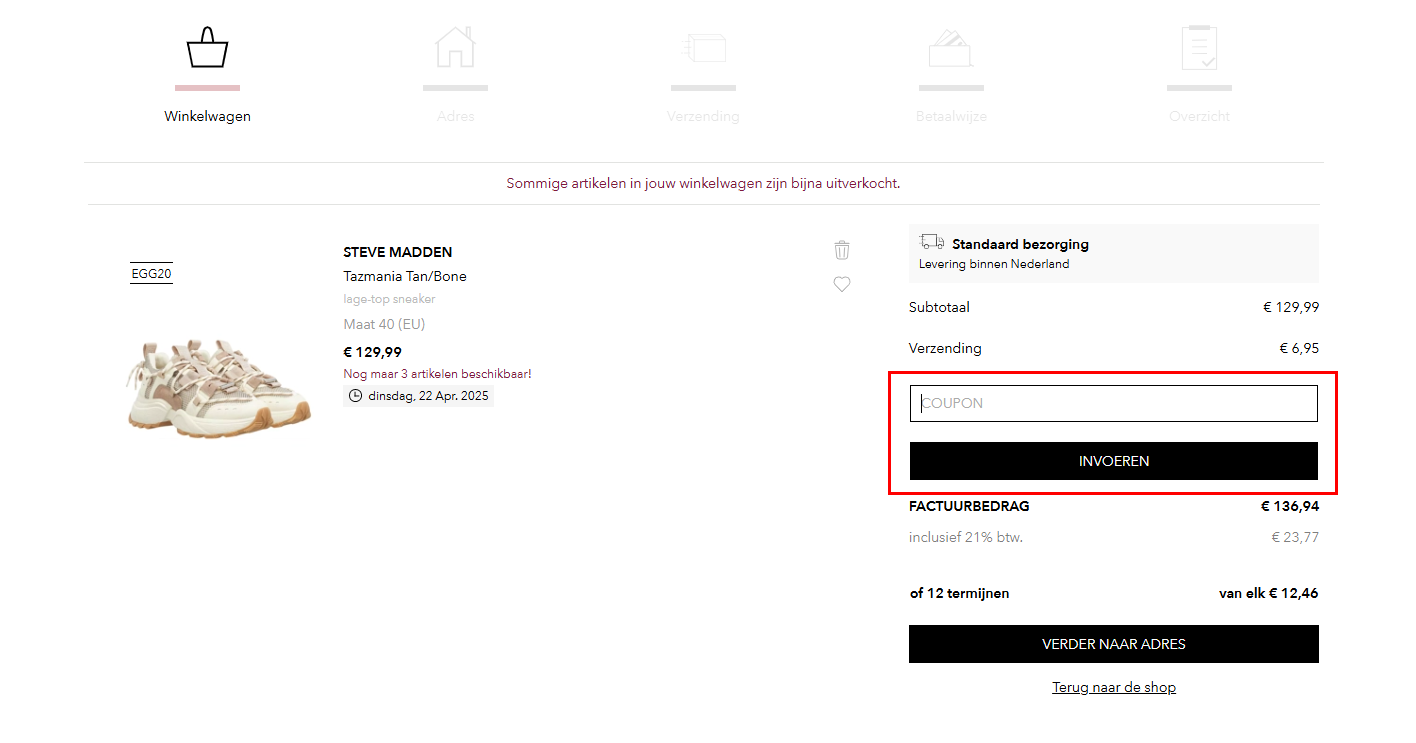Screen dimensions: 1416x743
Task: Click the wallet Betaalwijze step icon
Action: [x=951, y=48]
